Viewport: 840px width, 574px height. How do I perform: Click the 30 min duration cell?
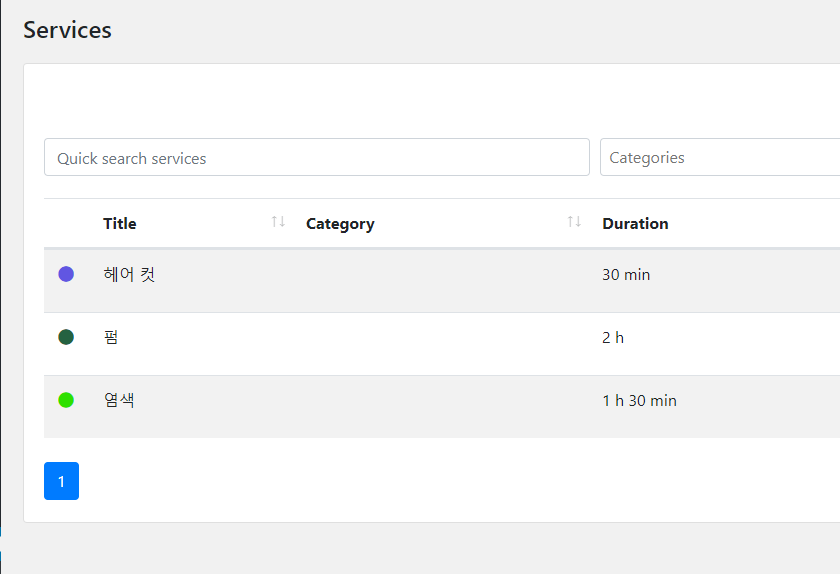coord(626,274)
